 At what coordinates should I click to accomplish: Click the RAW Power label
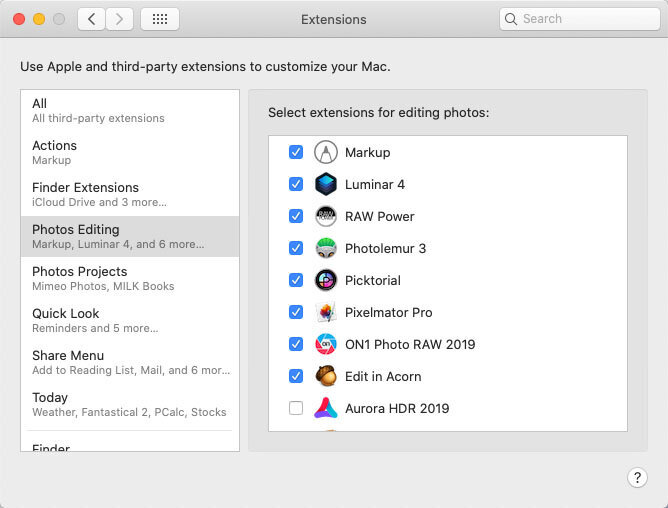pyautogui.click(x=380, y=216)
